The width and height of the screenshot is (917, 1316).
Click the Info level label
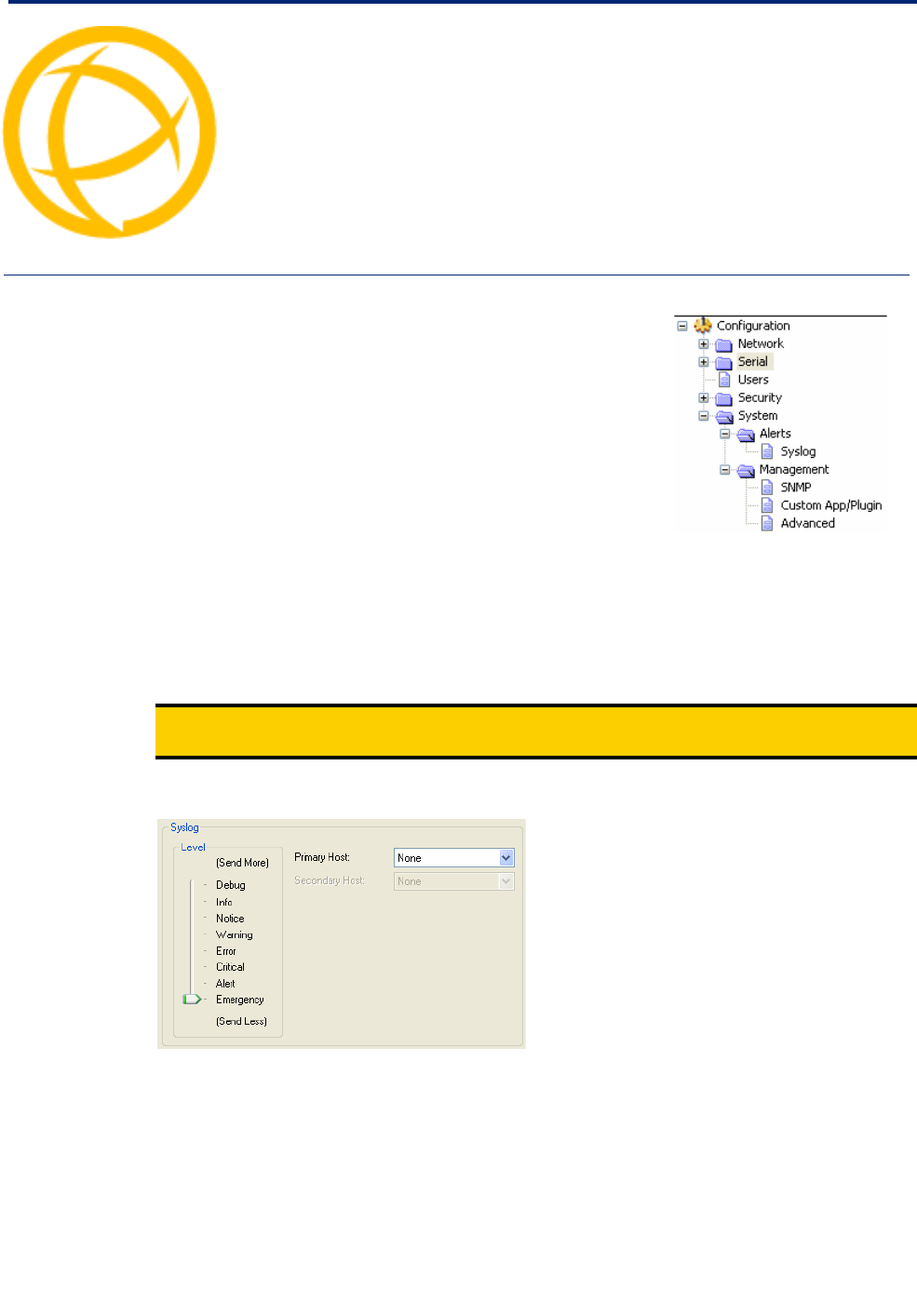[224, 903]
